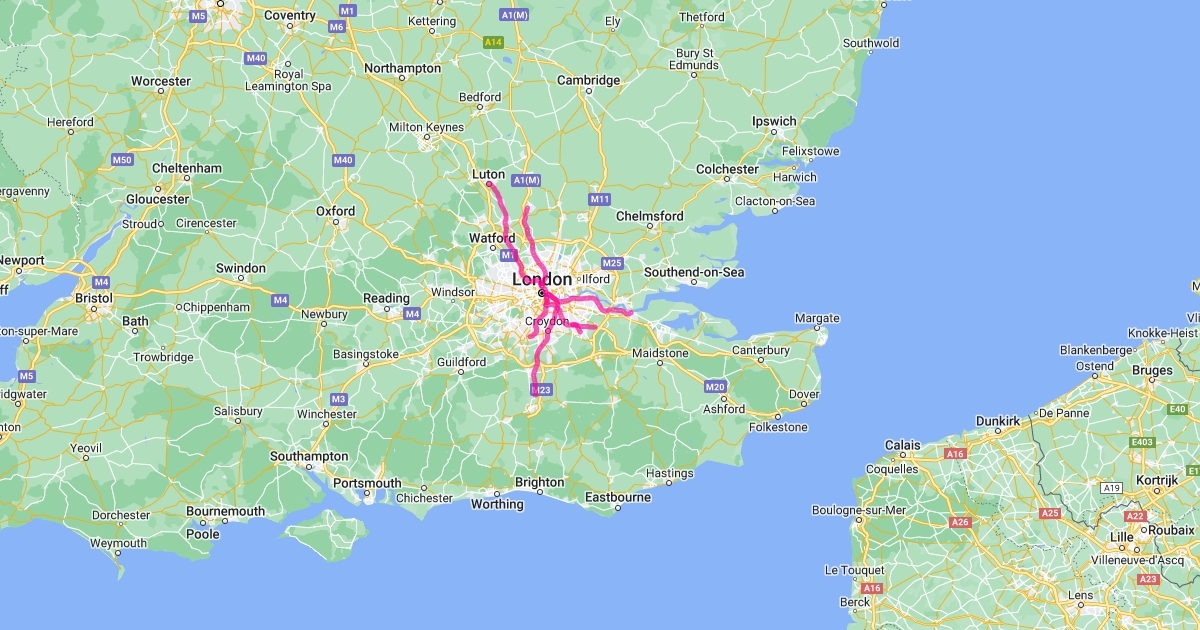
Task: Click the green A14 road shield
Action: click(492, 43)
